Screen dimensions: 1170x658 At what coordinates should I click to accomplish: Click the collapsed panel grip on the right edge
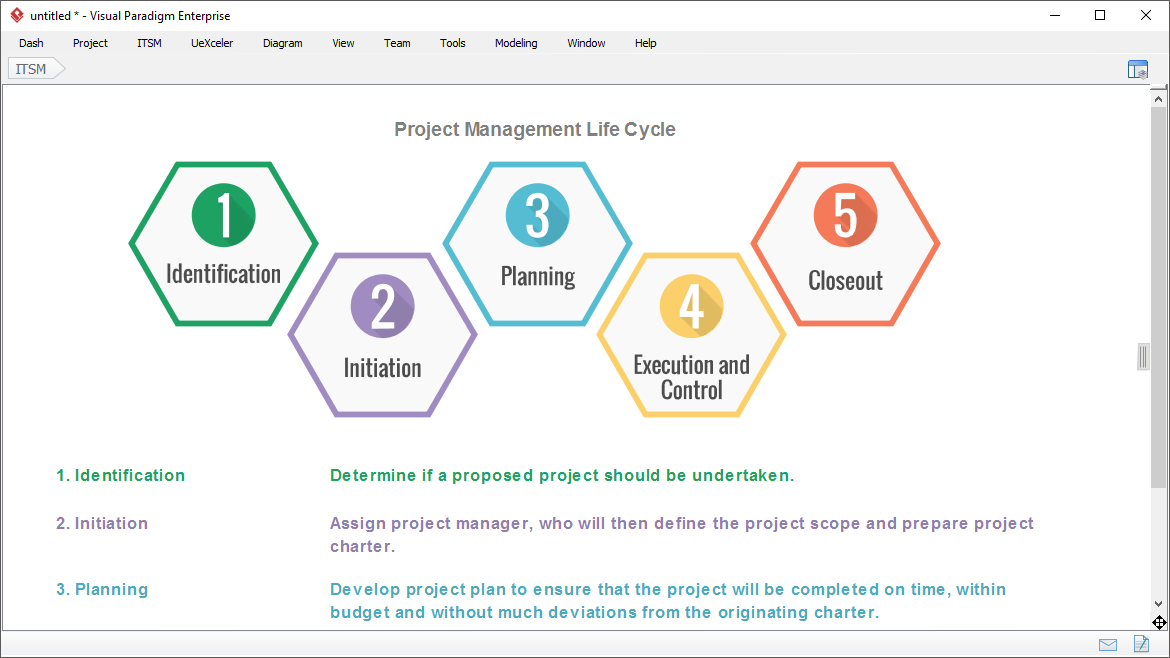(1142, 357)
